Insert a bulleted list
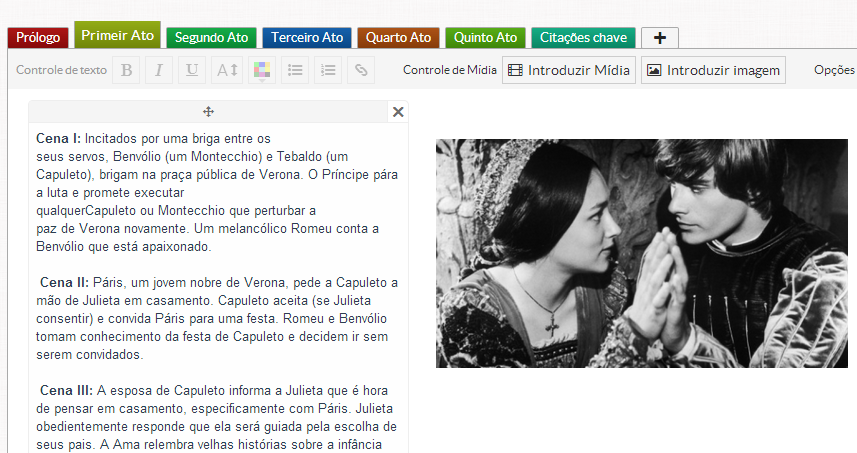This screenshot has height=453, width=857. pyautogui.click(x=295, y=70)
